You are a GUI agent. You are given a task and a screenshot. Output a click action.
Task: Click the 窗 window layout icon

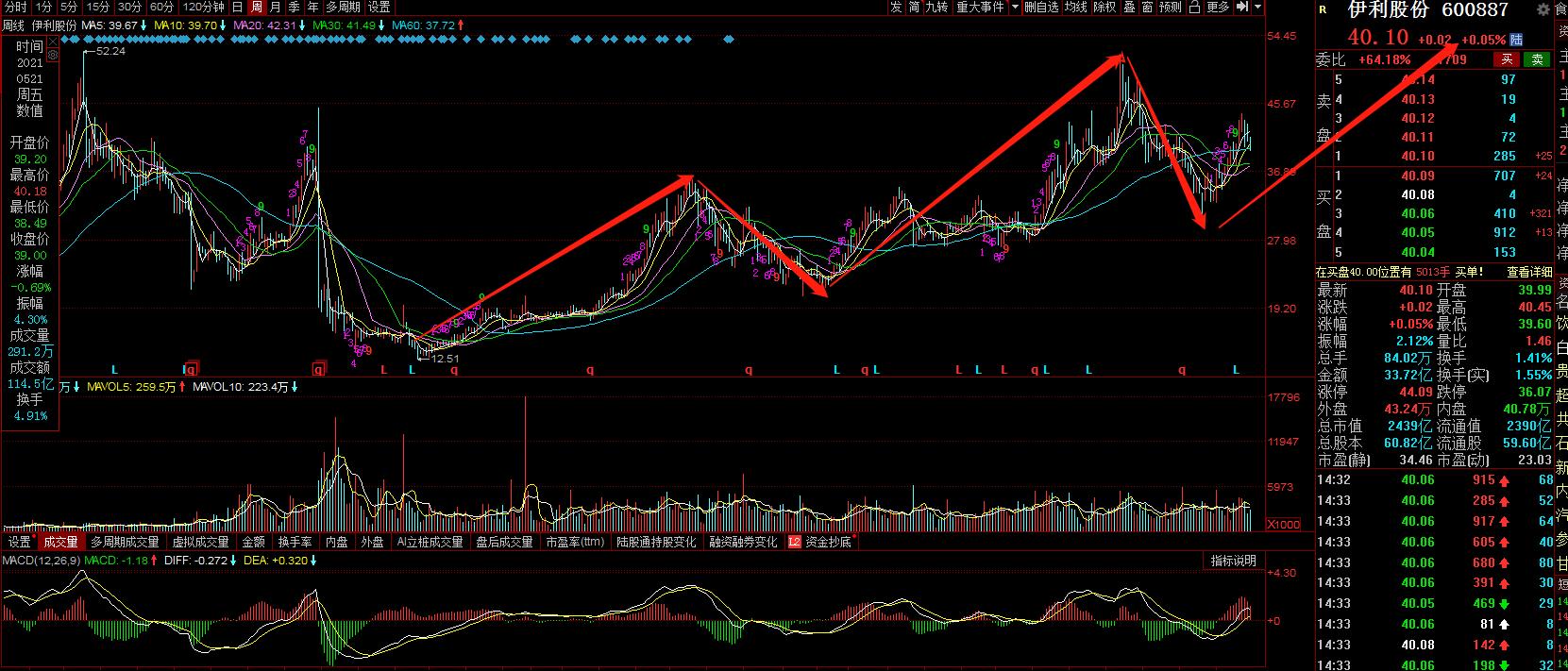tap(1147, 8)
